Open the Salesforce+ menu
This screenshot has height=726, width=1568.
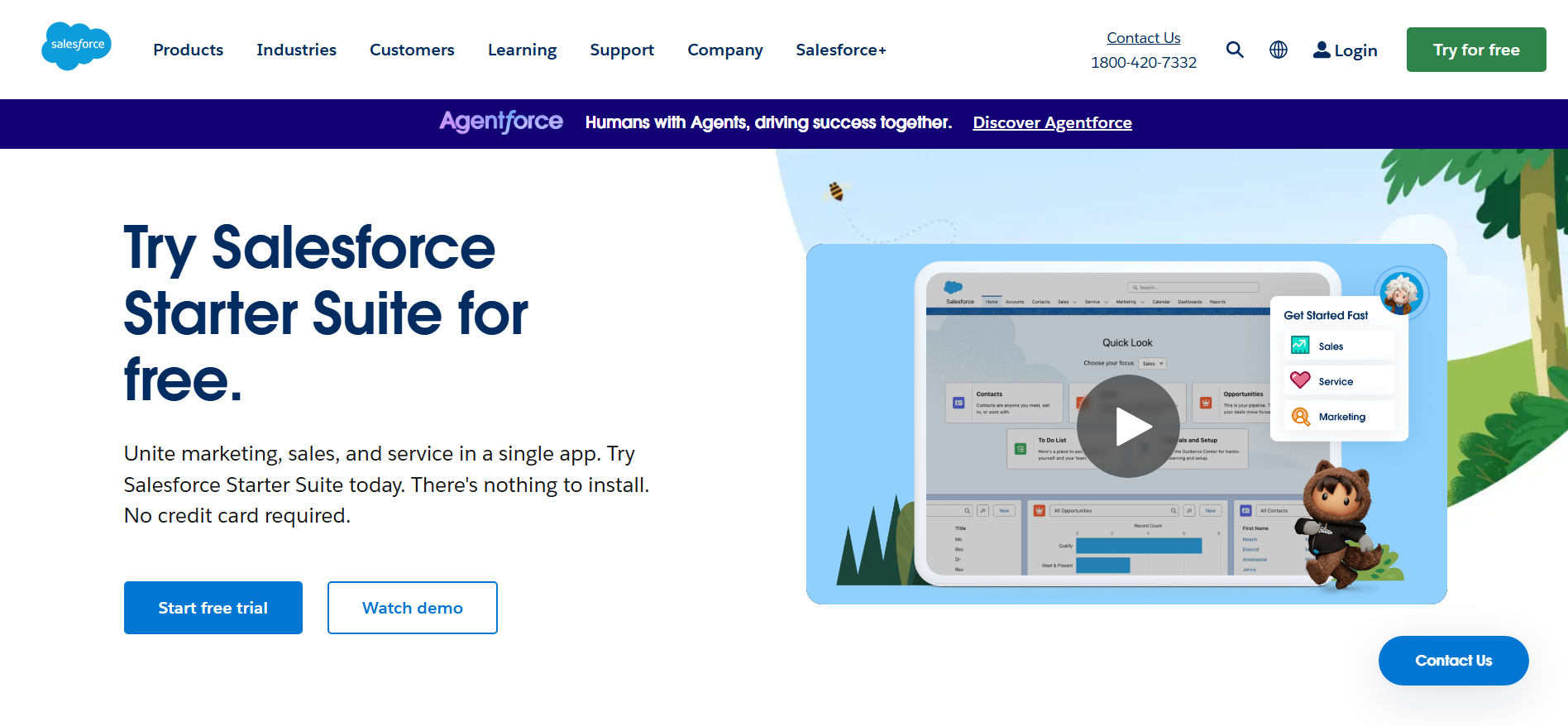tap(841, 50)
